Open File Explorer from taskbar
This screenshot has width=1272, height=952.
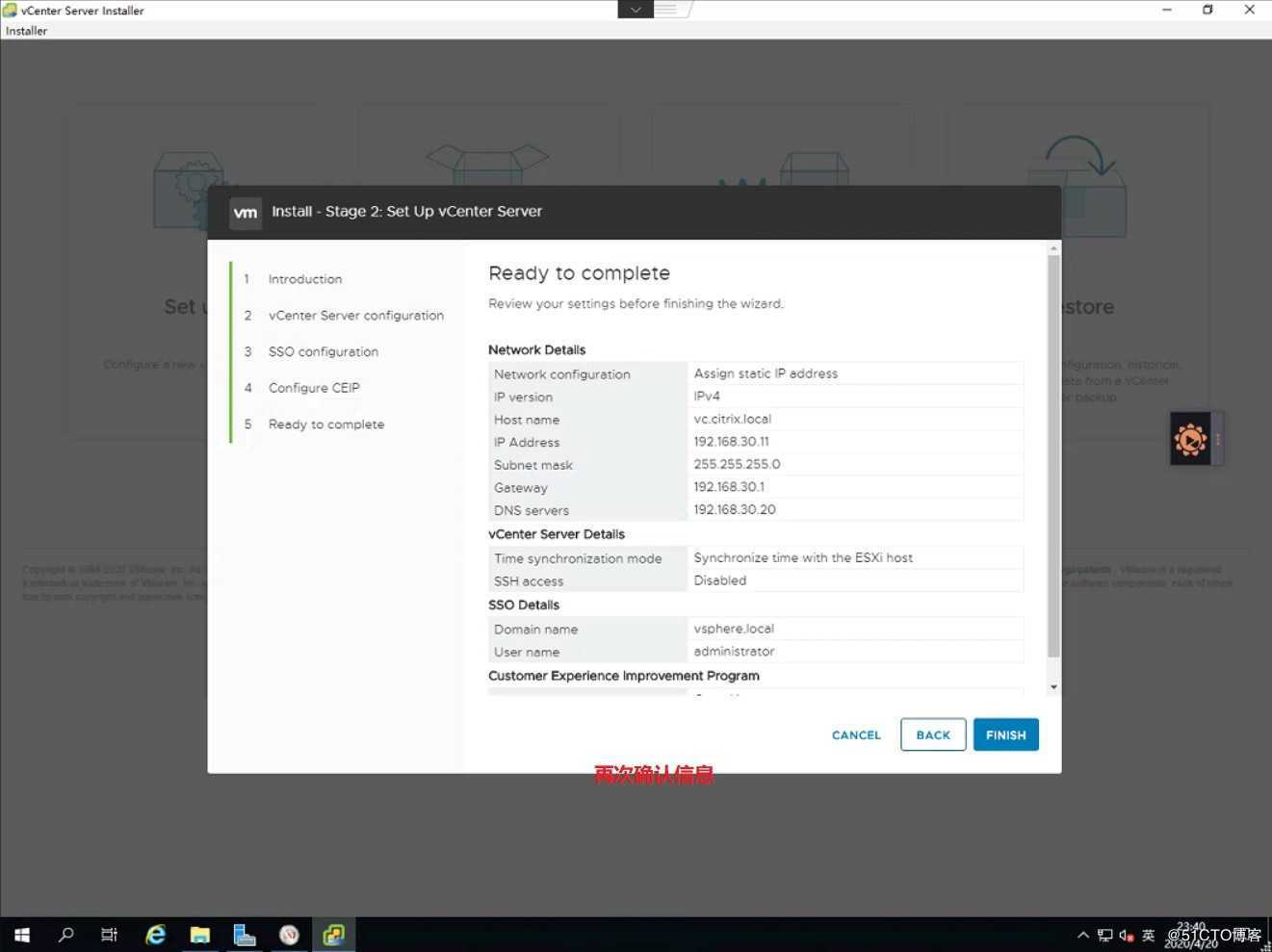pos(199,935)
